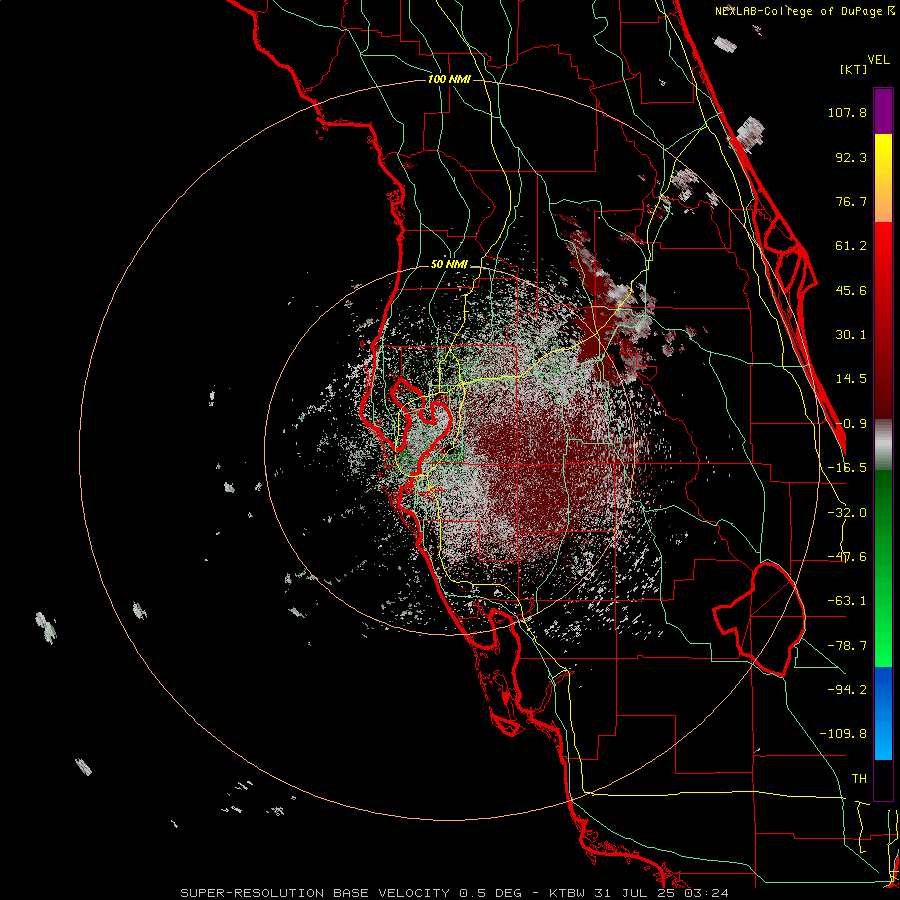Select the 61.2 scale value
Image resolution: width=900 pixels, height=900 pixels.
pyautogui.click(x=851, y=246)
